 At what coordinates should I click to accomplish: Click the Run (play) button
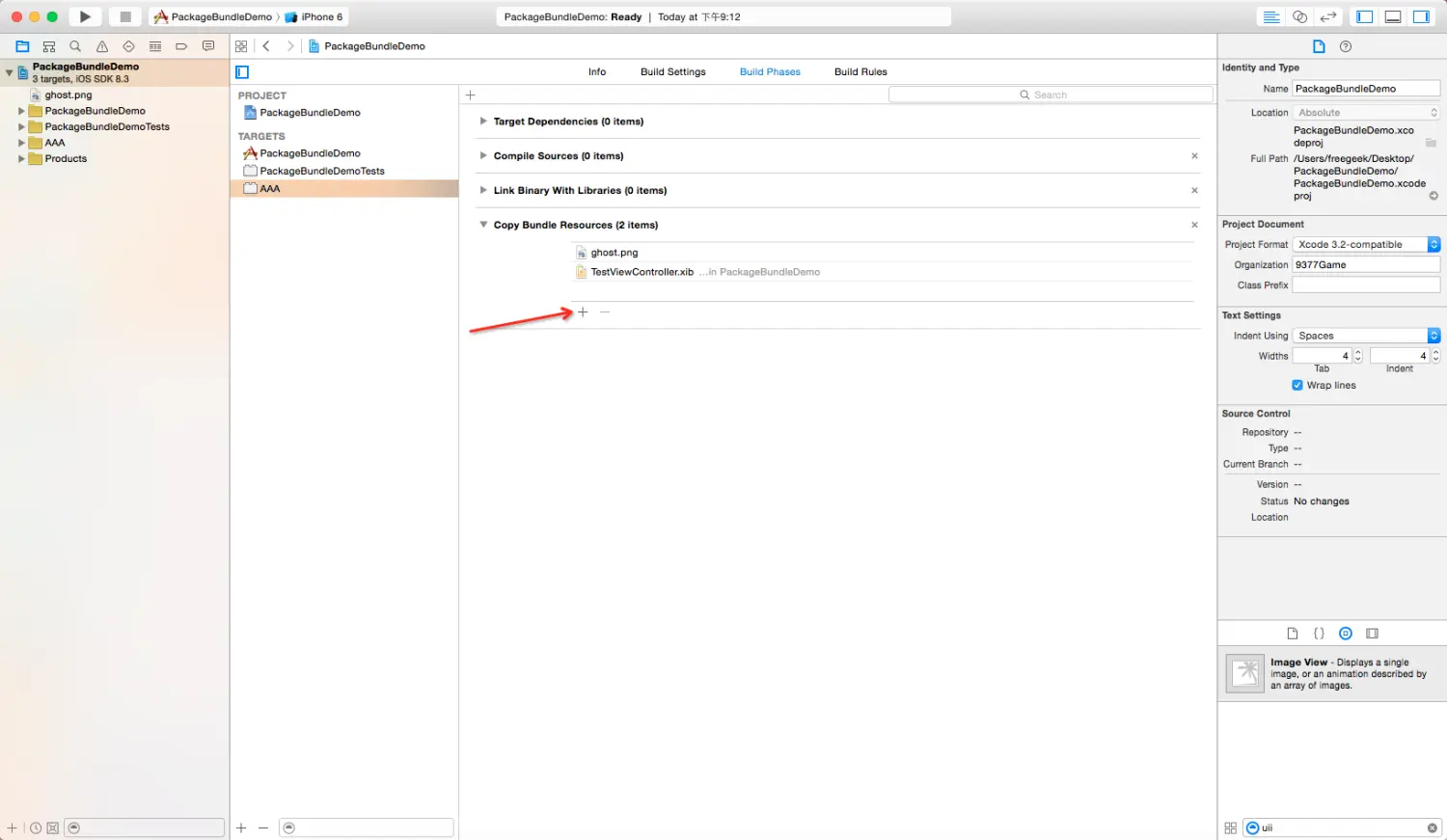coord(85,16)
